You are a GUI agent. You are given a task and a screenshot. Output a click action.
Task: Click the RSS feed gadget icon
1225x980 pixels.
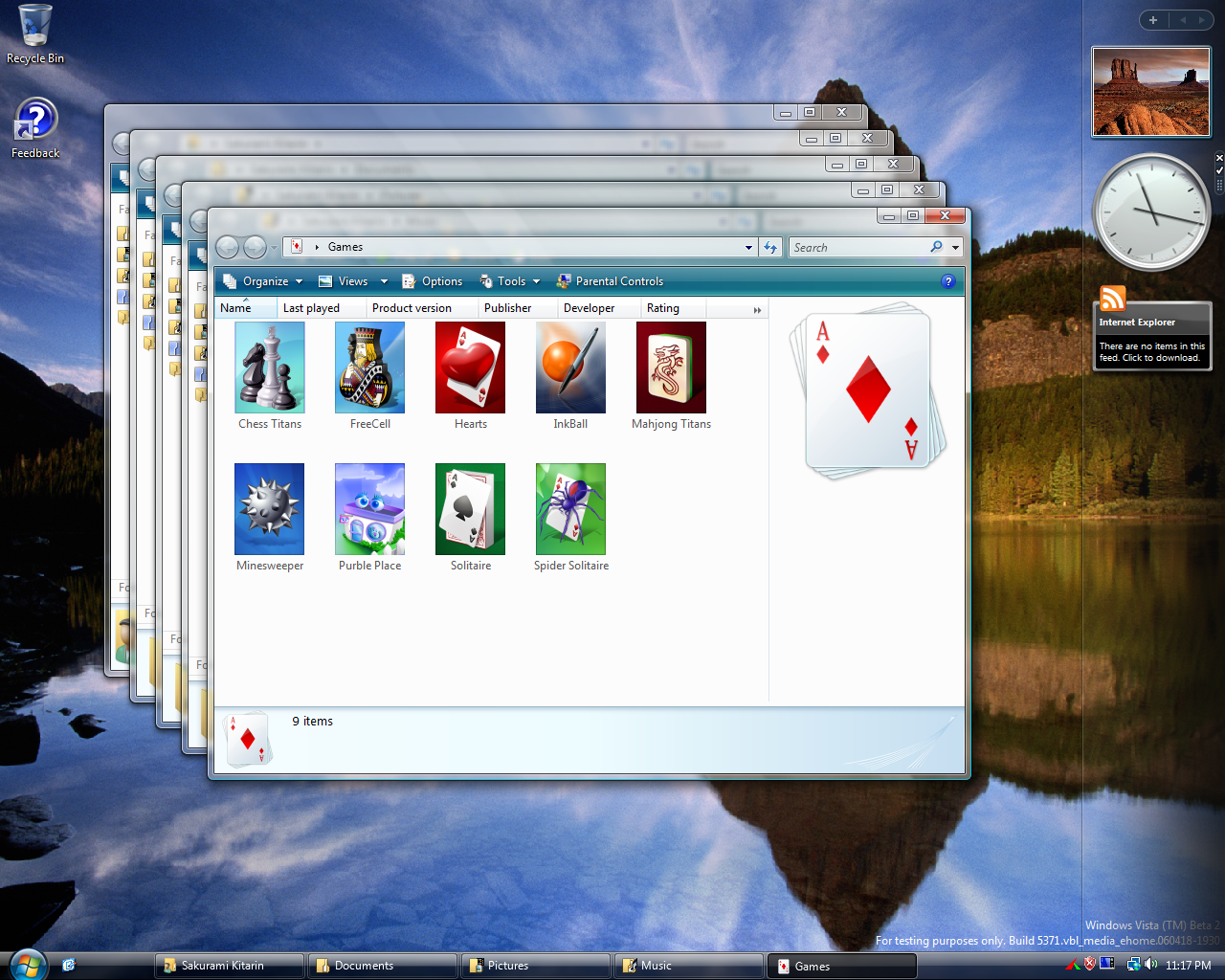[1112, 299]
